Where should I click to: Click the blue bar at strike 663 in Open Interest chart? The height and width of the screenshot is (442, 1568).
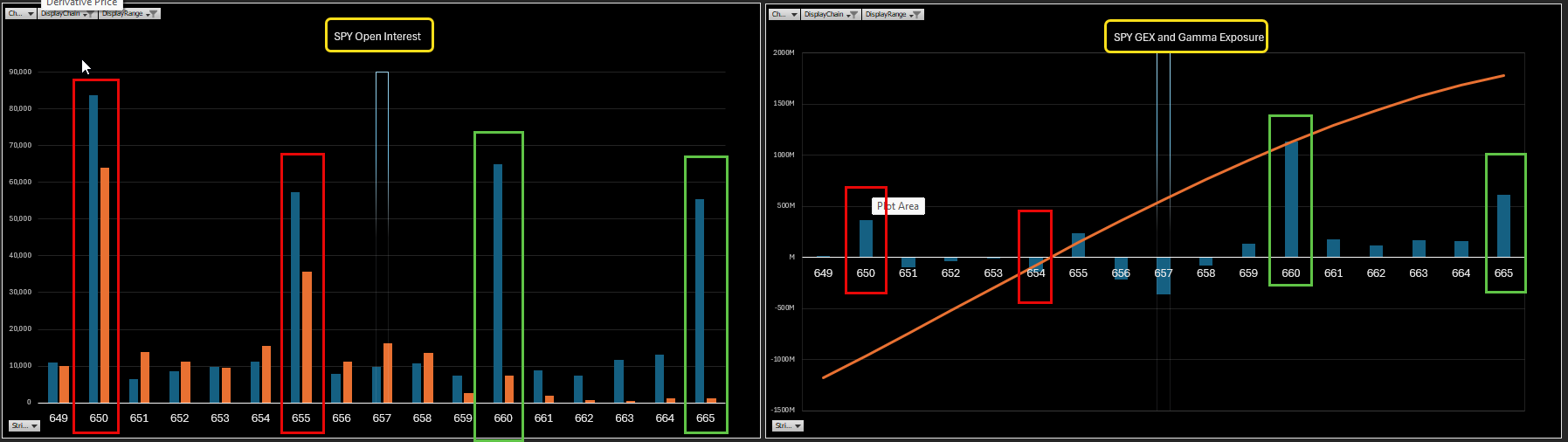click(618, 381)
